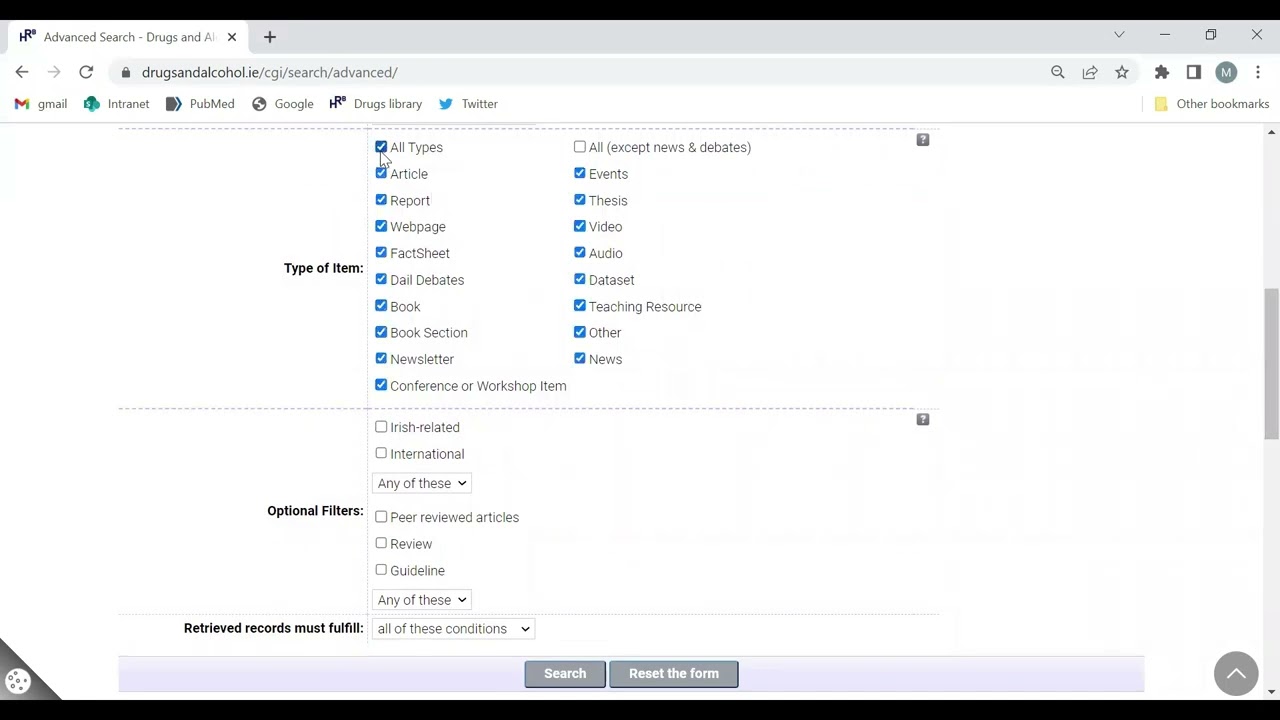Bookmark this page with the star icon

[1122, 72]
